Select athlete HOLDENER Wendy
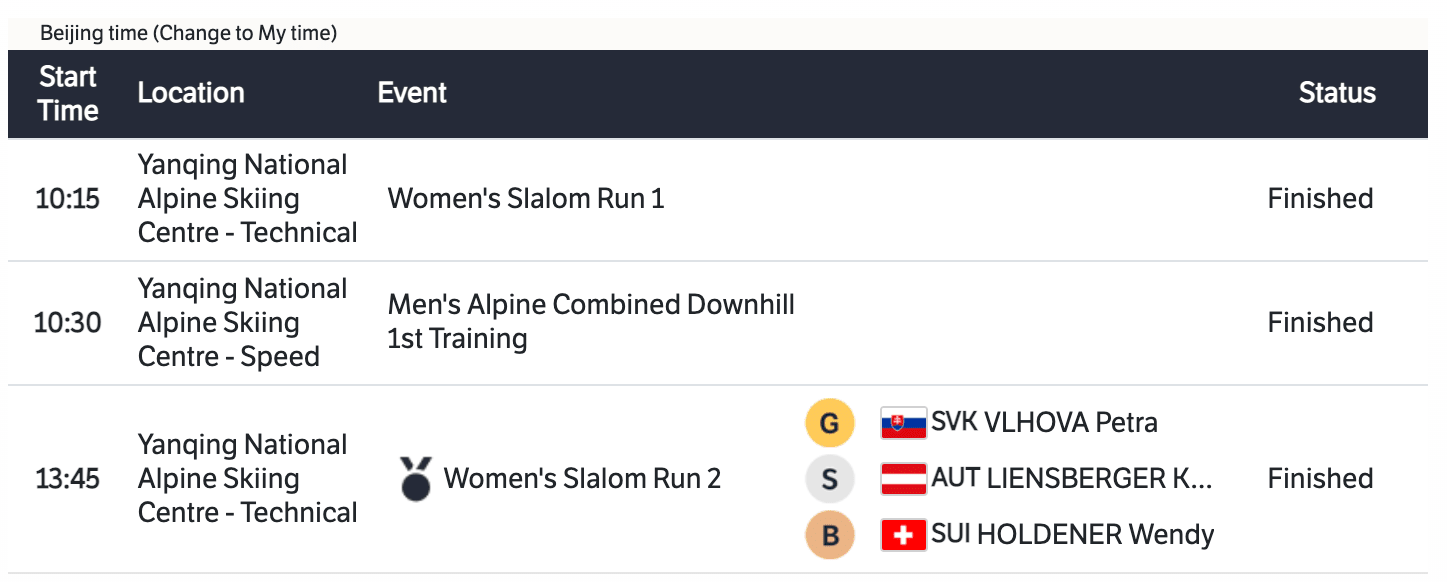This screenshot has height=582, width=1447. (1072, 535)
